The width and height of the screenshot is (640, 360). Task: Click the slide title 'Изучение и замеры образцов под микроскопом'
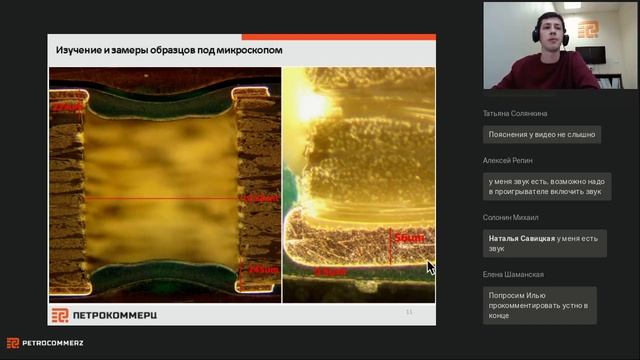tap(169, 50)
